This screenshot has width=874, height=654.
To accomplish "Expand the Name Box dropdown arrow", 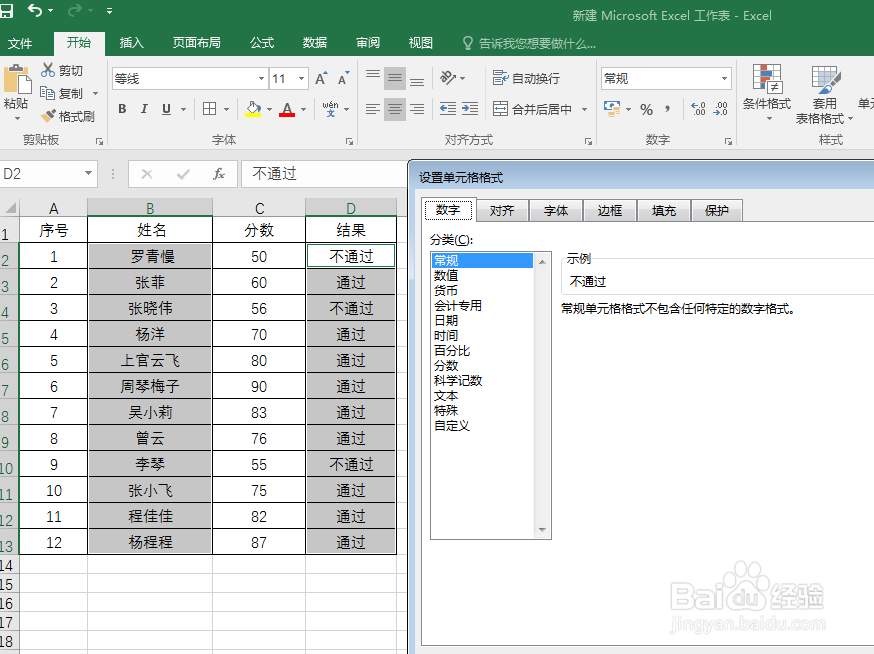I will point(89,173).
